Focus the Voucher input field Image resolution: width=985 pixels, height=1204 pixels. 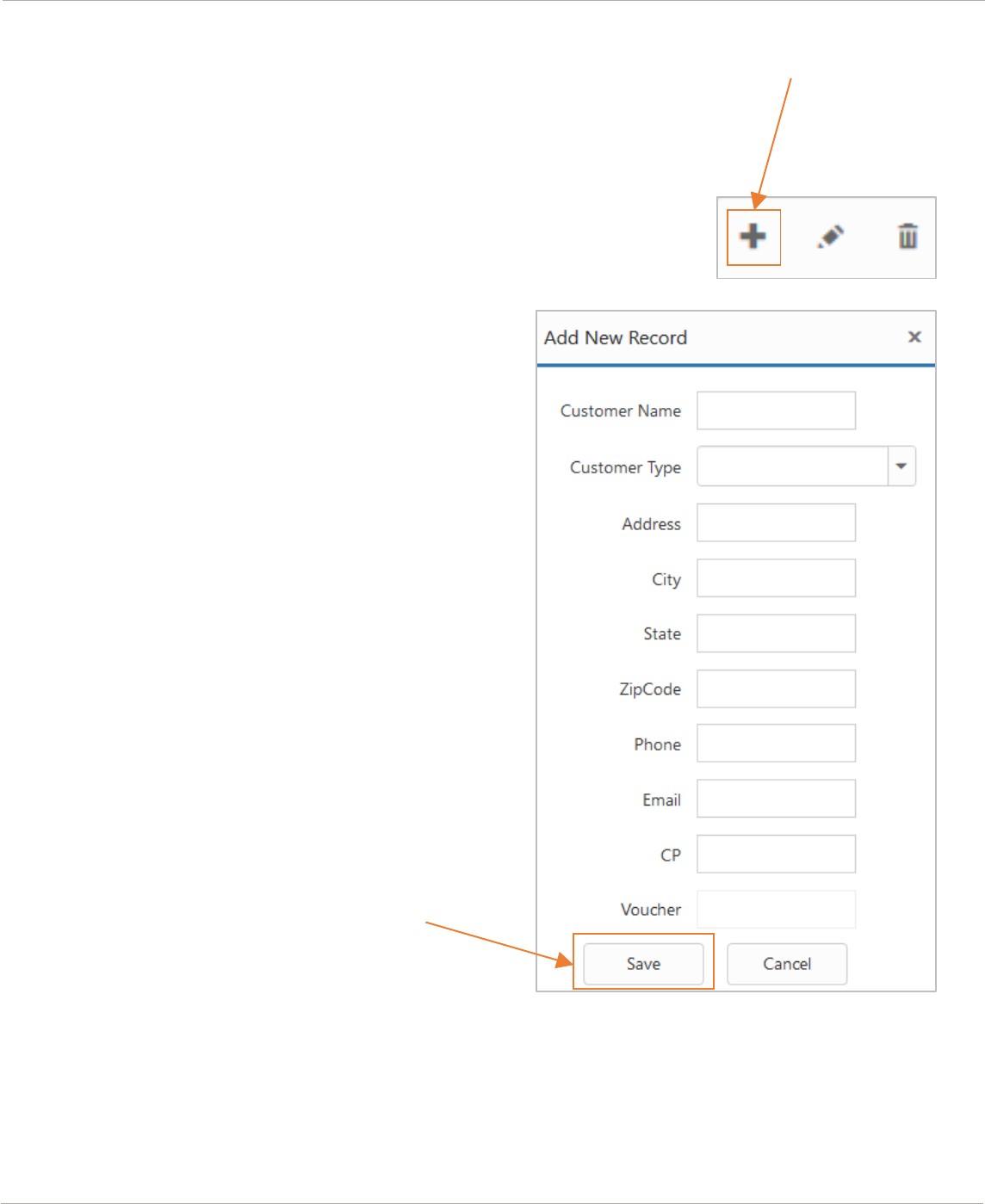click(776, 909)
